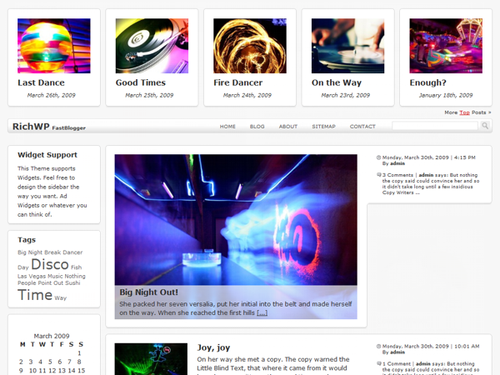Click the Enough? post title

point(428,83)
